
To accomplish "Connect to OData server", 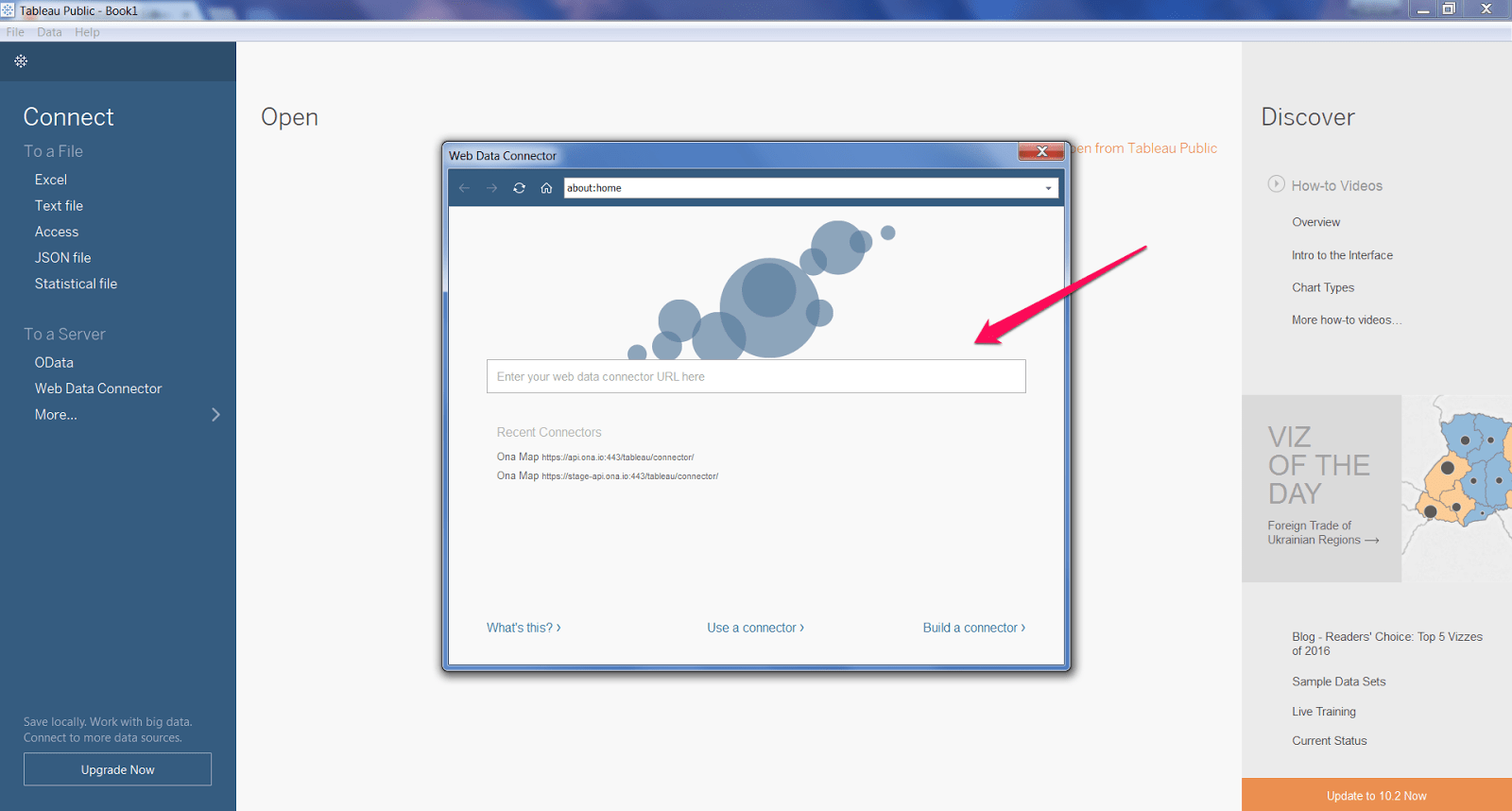I will pyautogui.click(x=54, y=362).
